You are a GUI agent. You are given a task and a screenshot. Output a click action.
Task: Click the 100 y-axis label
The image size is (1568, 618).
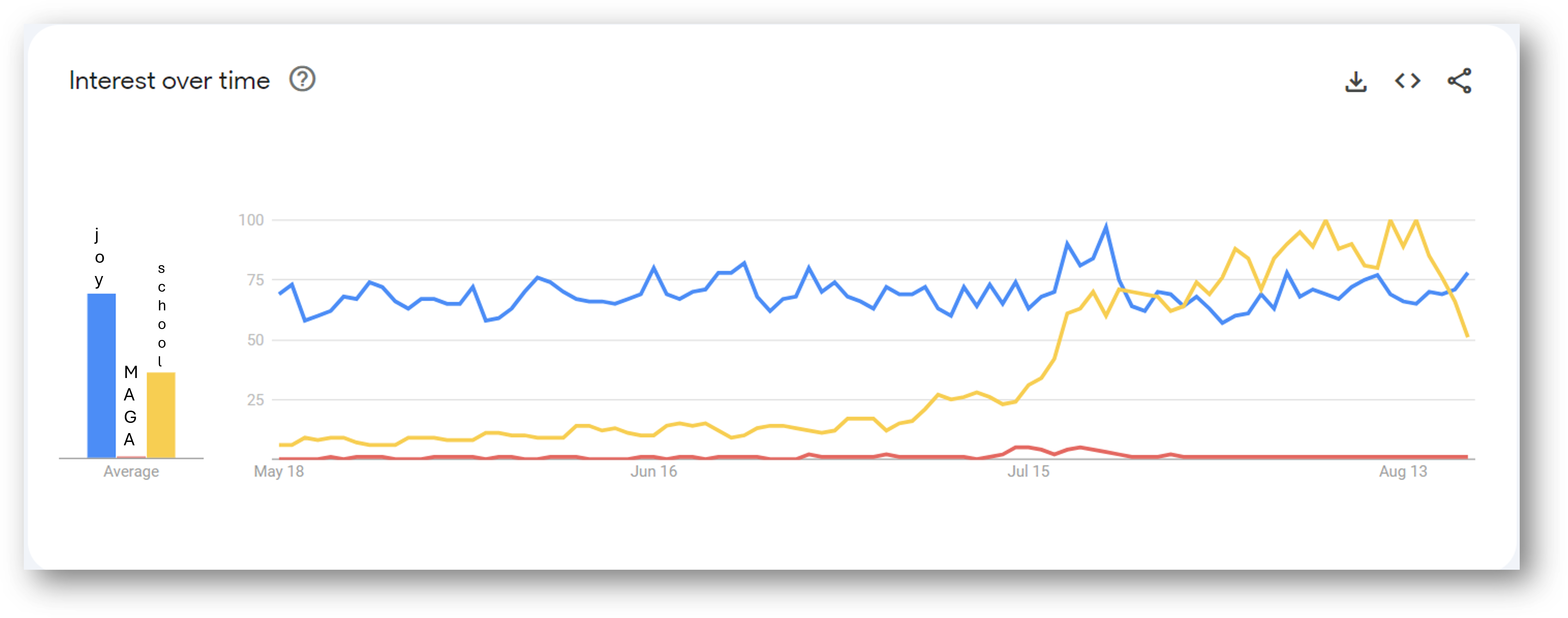[251, 220]
